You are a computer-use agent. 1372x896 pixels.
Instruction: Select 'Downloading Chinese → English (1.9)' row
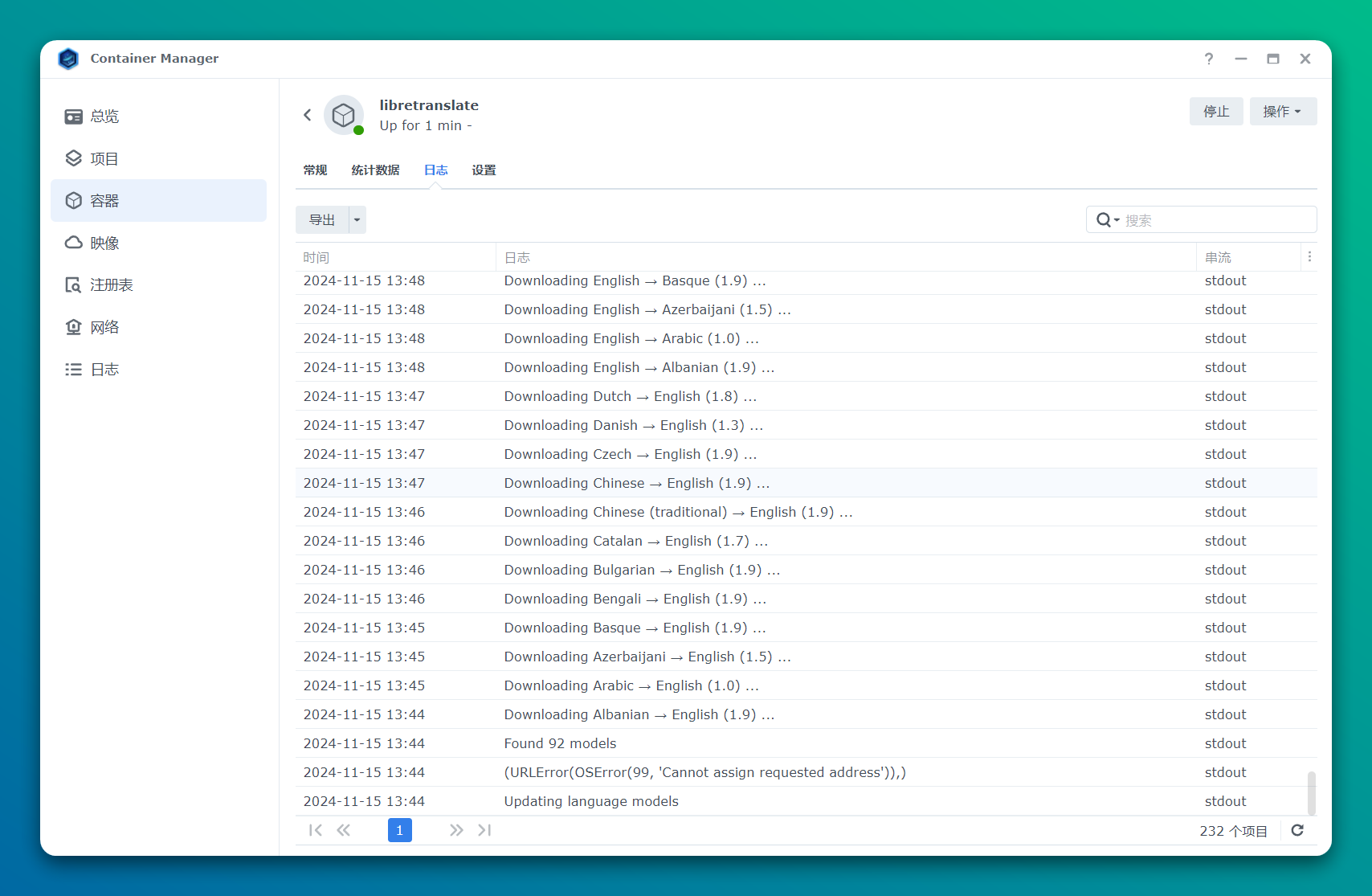pyautogui.click(x=806, y=483)
